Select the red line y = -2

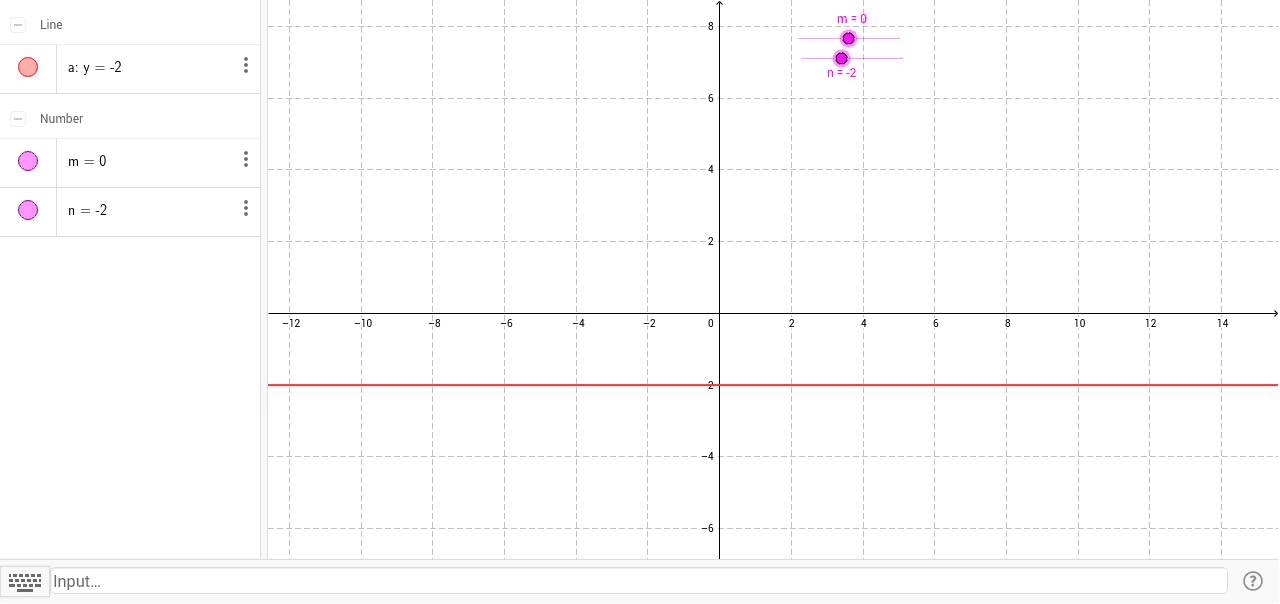[x=772, y=385]
